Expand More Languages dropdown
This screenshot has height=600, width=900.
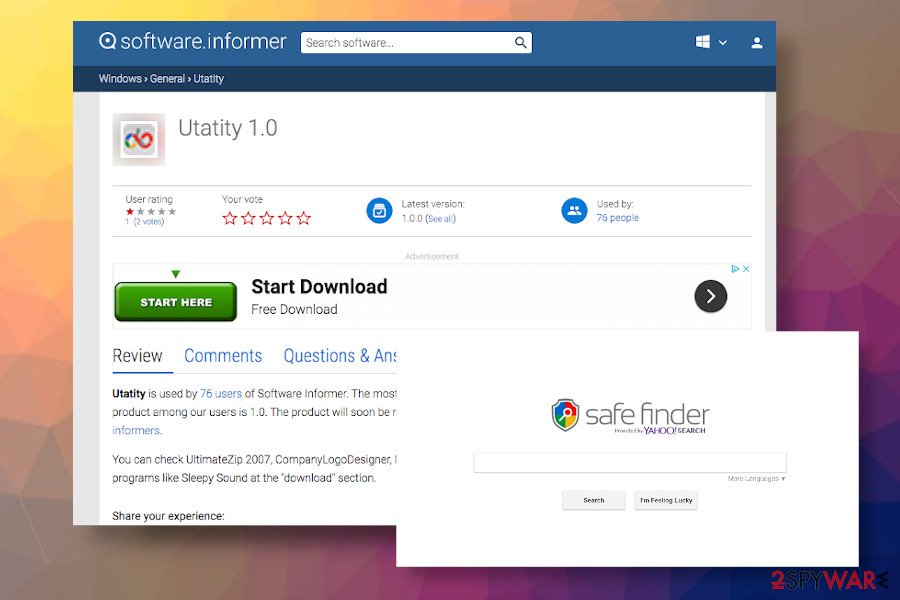tap(757, 478)
